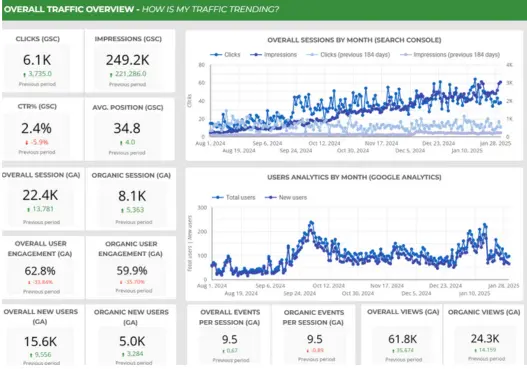Select the Organic New Users (GA) title
The width and height of the screenshot is (527, 369).
tap(131, 317)
